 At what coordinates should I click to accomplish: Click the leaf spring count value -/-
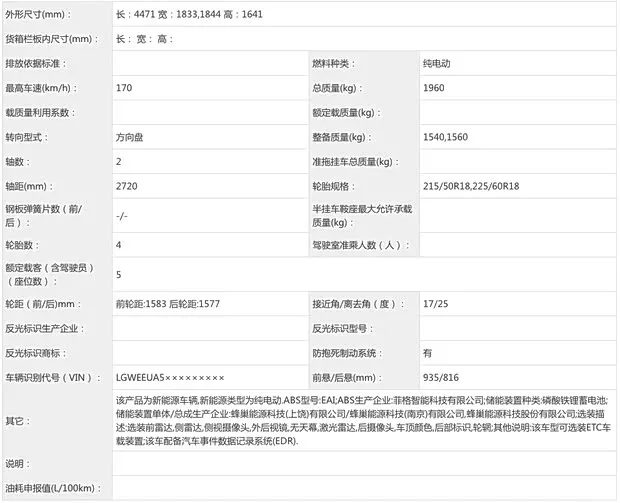pyautogui.click(x=122, y=216)
